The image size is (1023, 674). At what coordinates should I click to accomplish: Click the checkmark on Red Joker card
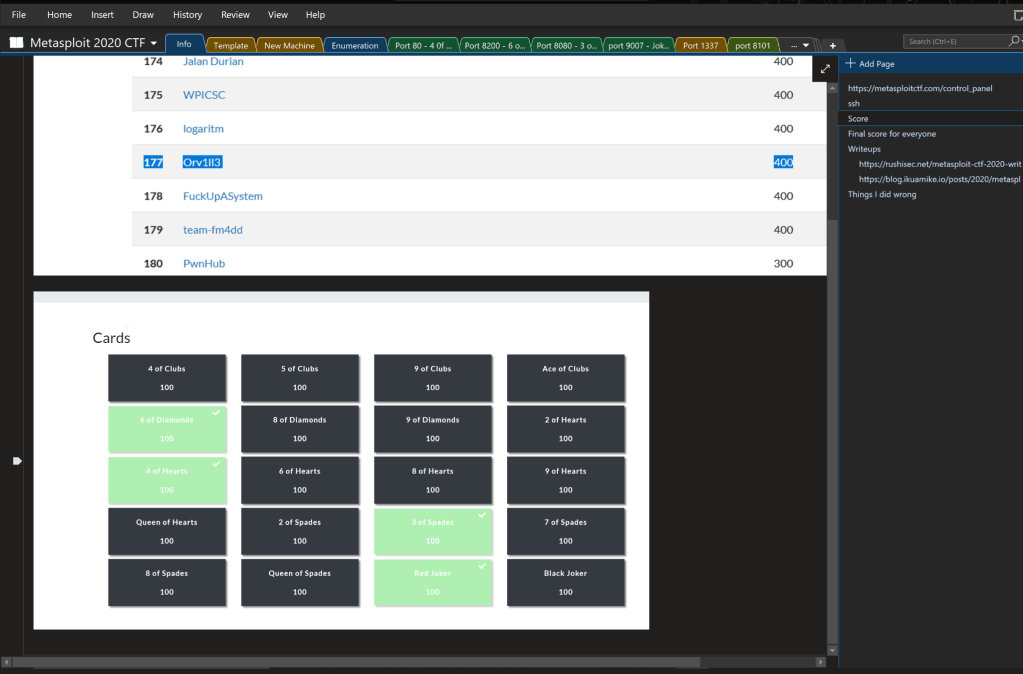(x=483, y=566)
